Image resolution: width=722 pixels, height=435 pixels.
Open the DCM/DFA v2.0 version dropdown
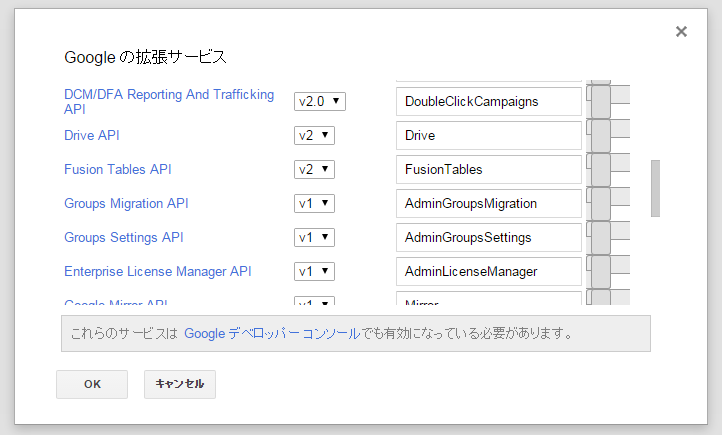[x=320, y=101]
